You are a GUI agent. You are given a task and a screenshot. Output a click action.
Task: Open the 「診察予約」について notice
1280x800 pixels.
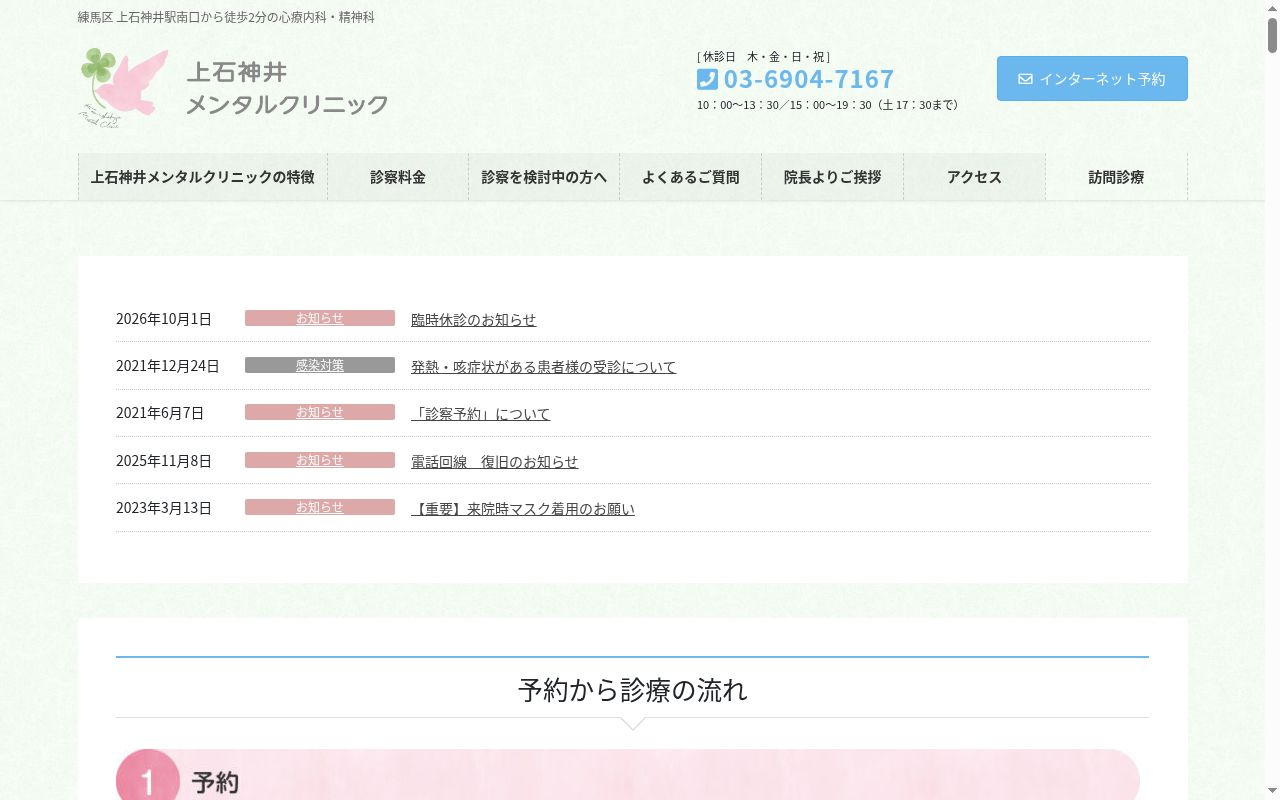pyautogui.click(x=481, y=413)
